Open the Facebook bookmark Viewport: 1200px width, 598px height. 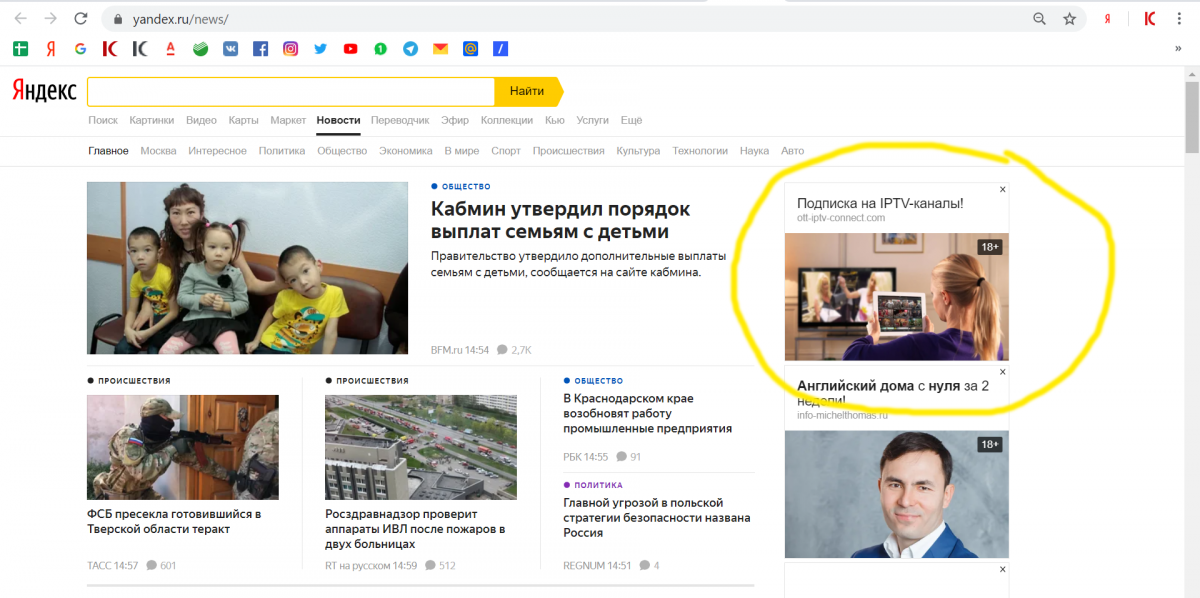(260, 48)
